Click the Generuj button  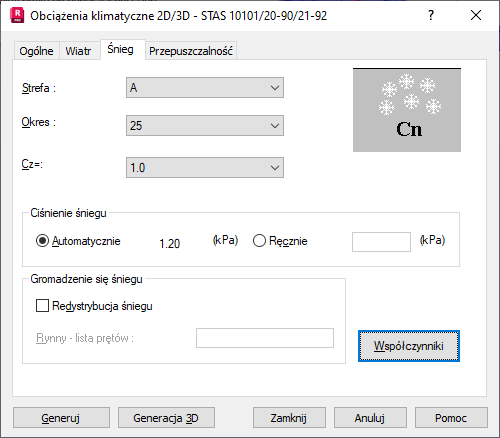61,418
